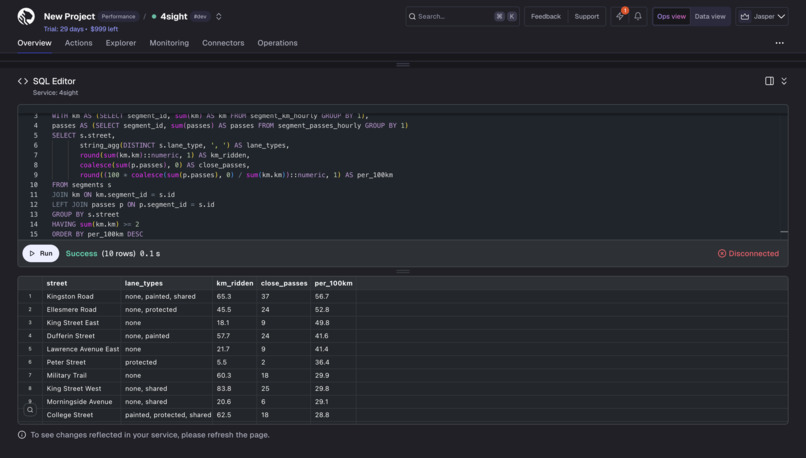Sort by the km_ridden column header
806x458 pixels.
234,283
